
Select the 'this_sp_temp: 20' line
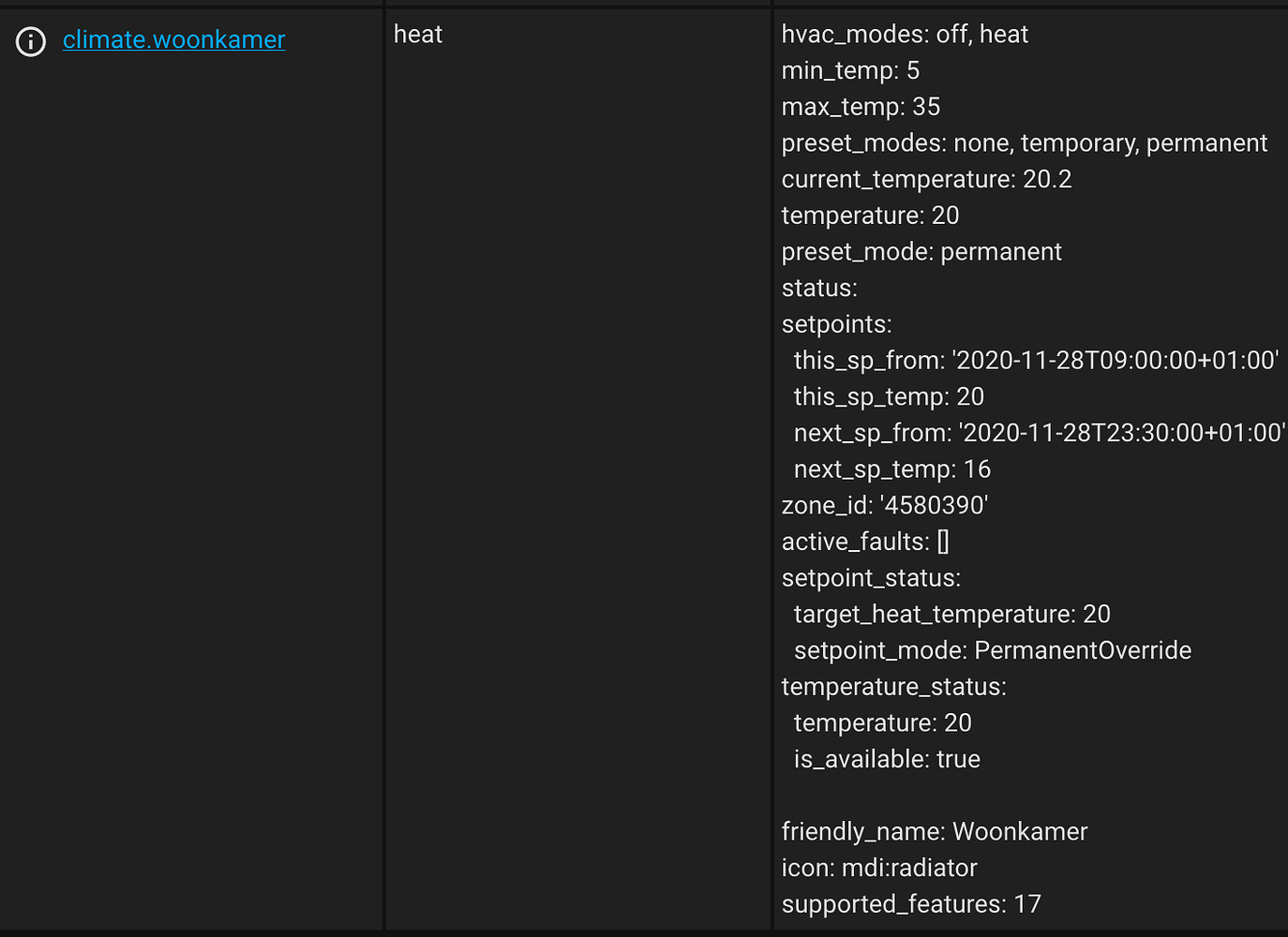(x=889, y=397)
